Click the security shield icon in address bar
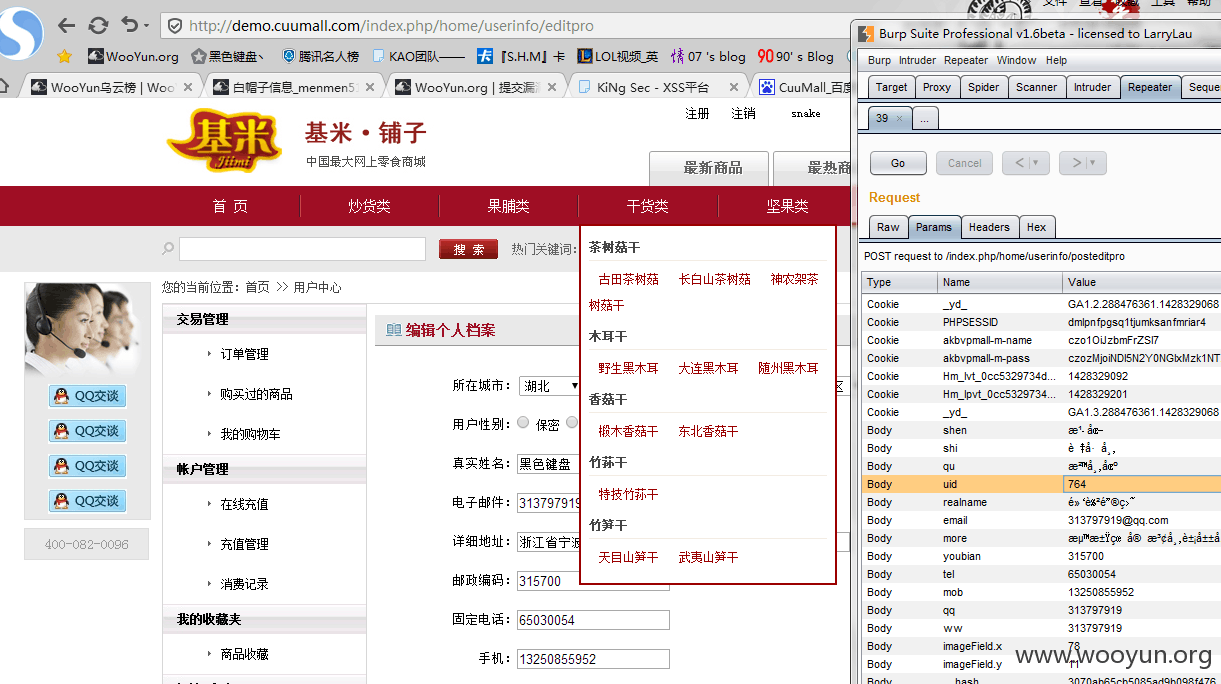Image resolution: width=1221 pixels, height=684 pixels. coord(174,26)
